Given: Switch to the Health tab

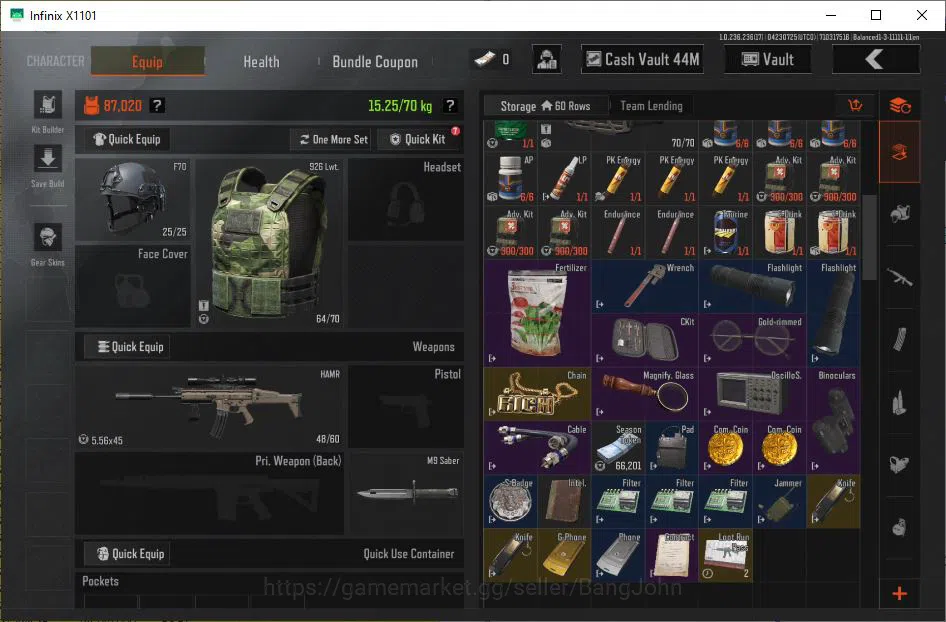Looking at the screenshot, I should [x=261, y=62].
